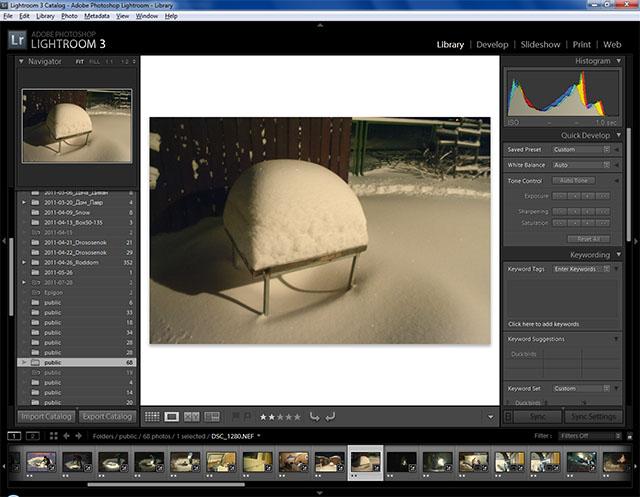Hide the filmstrip with bottom arrow
This screenshot has width=640, height=497.
point(320,493)
